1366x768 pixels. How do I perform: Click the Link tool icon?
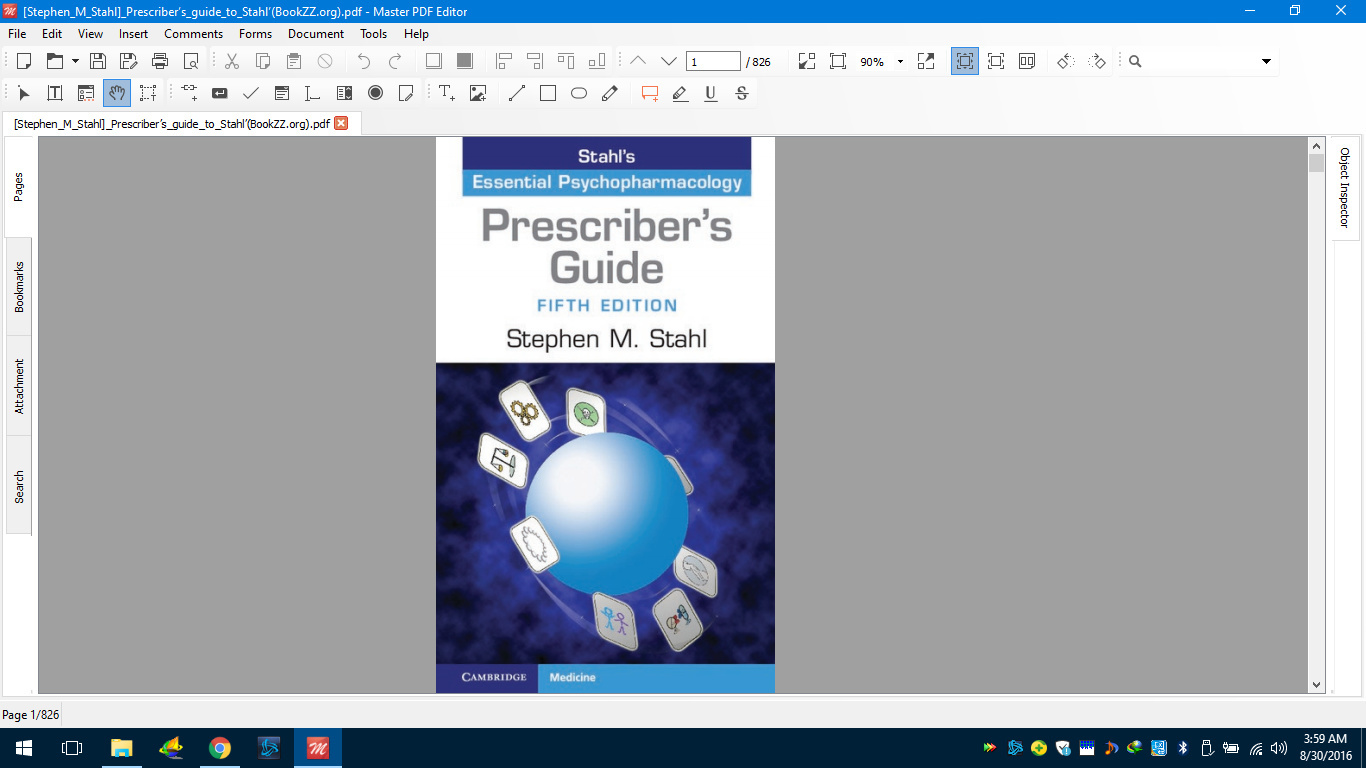(x=189, y=93)
